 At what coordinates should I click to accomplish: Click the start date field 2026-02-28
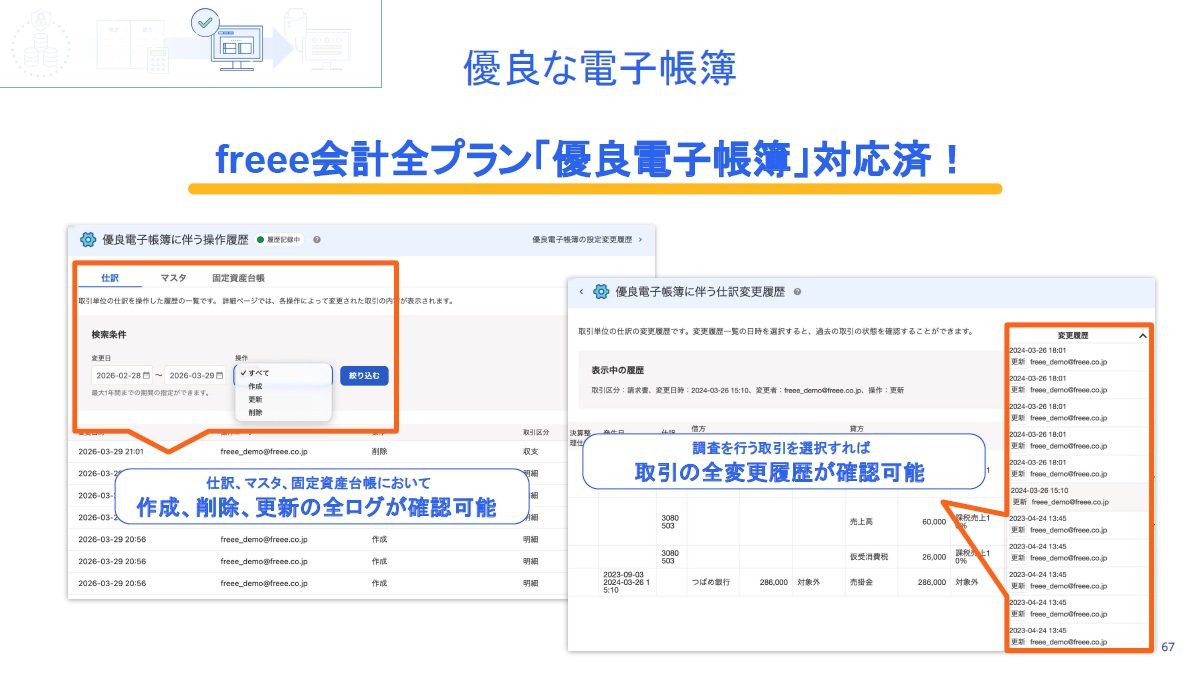(121, 376)
